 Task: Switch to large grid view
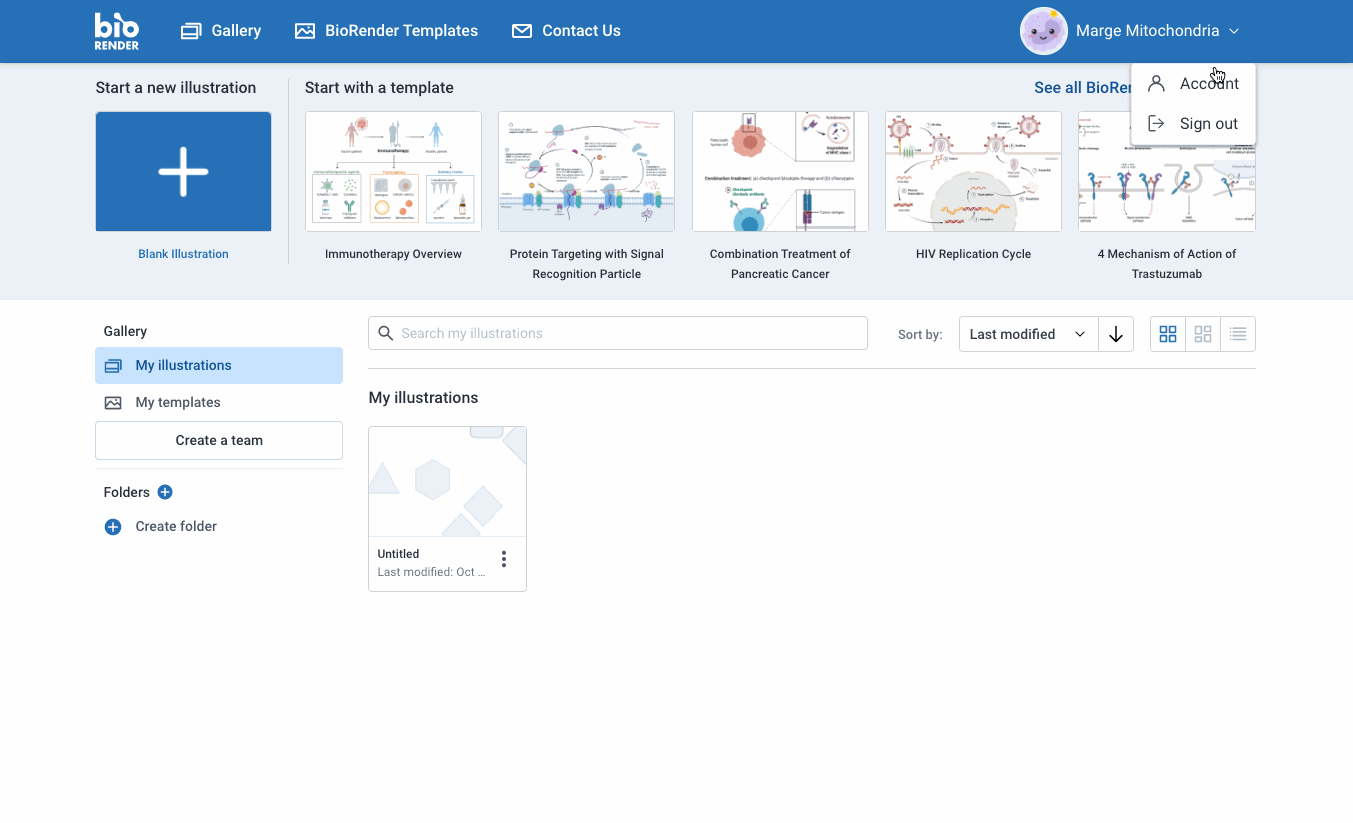(1168, 334)
